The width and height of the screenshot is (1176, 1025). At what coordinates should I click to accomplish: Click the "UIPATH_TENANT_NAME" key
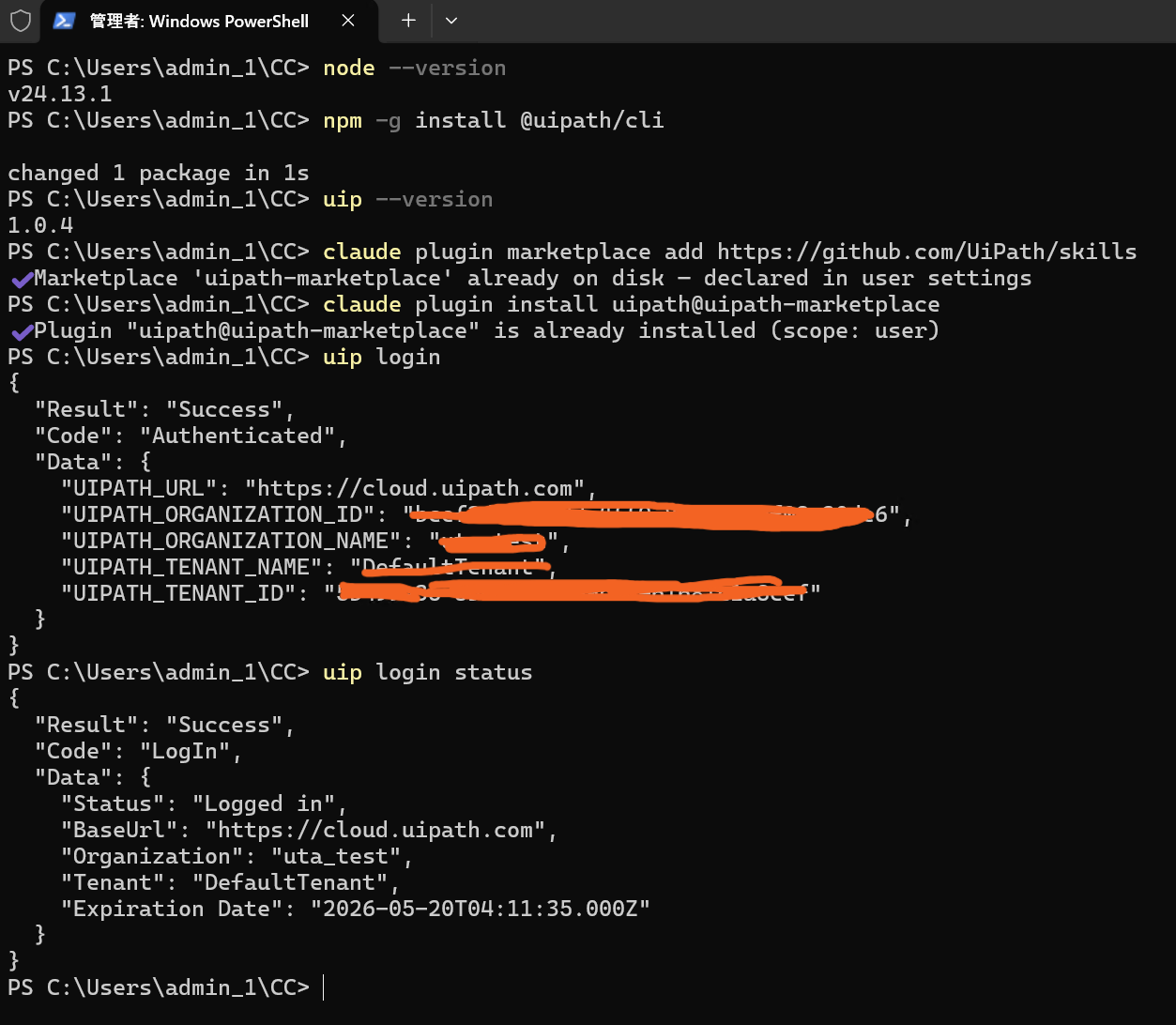198,567
